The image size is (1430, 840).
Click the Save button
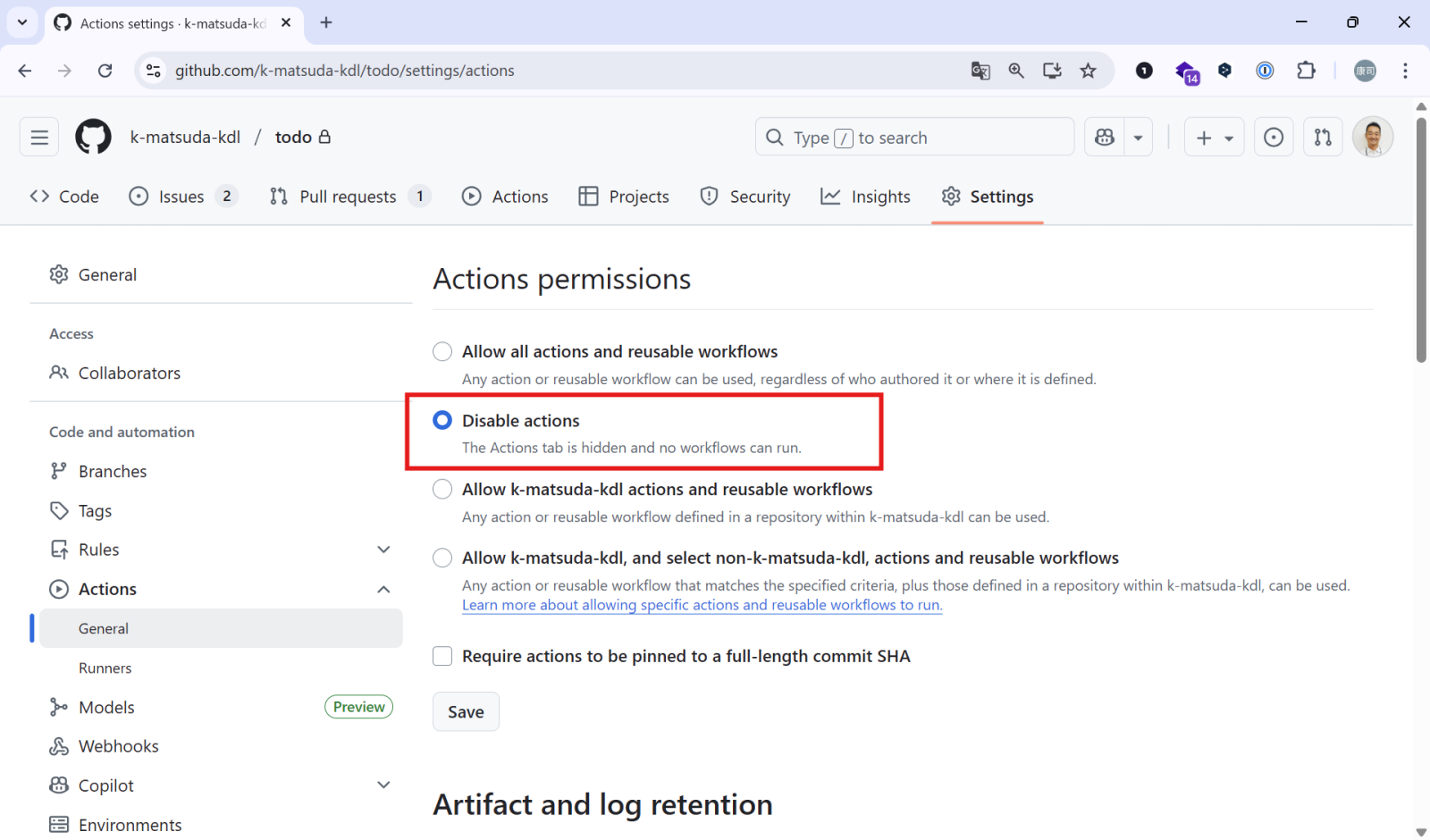[x=466, y=712]
